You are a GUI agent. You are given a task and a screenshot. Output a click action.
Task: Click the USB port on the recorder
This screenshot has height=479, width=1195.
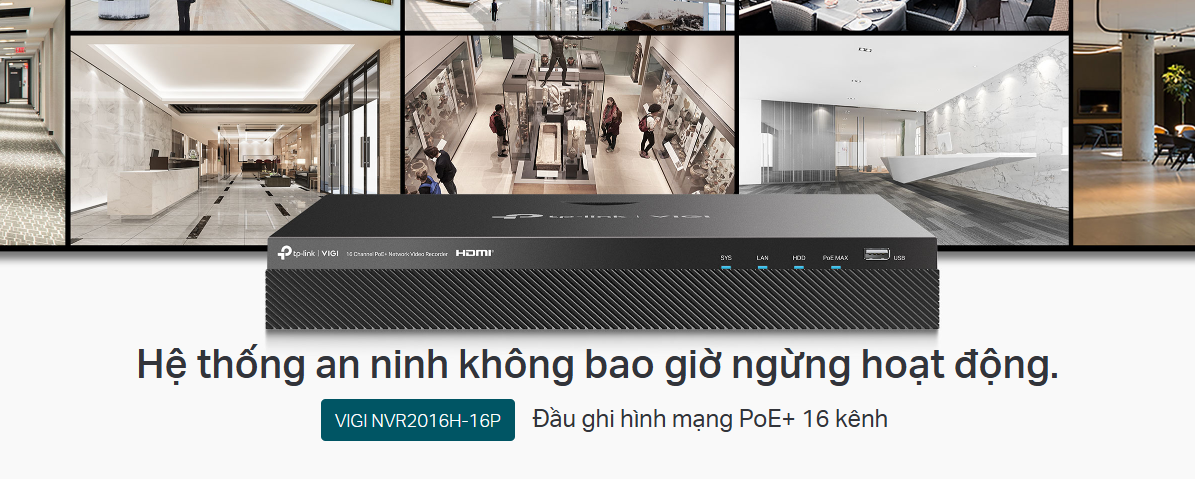(876, 254)
